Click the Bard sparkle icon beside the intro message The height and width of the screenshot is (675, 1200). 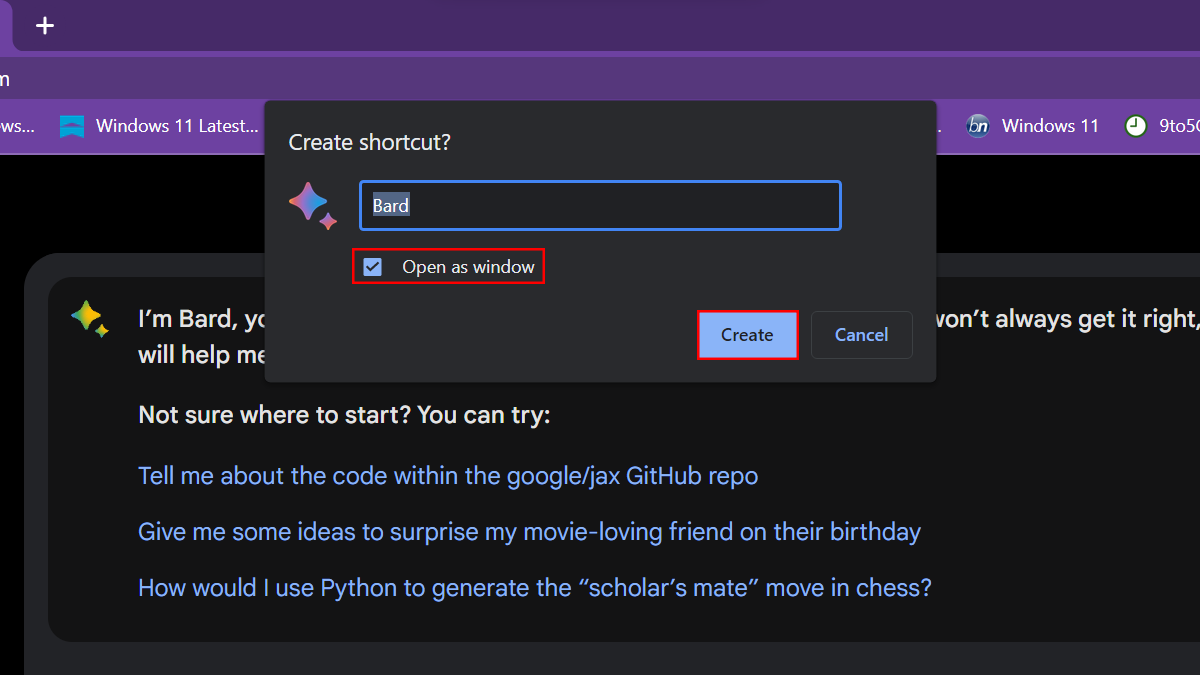(89, 319)
